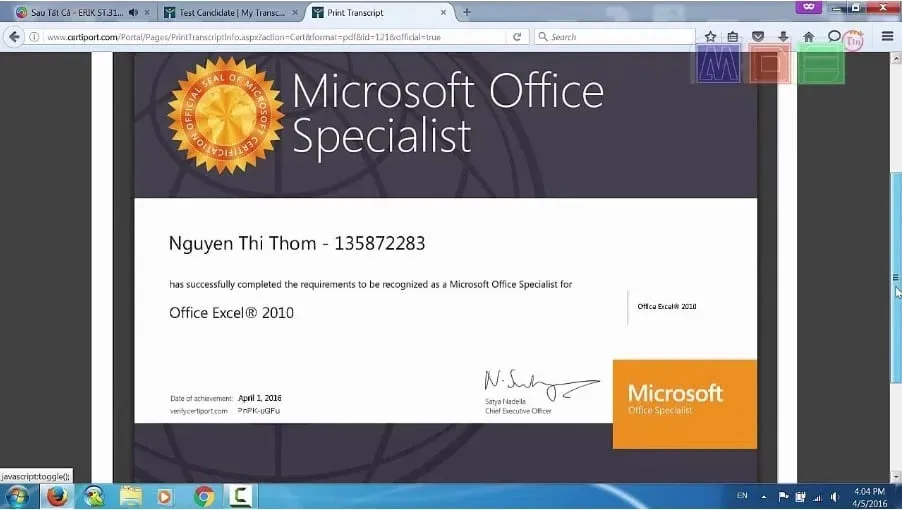Open the parrot app in taskbar

click(x=94, y=496)
